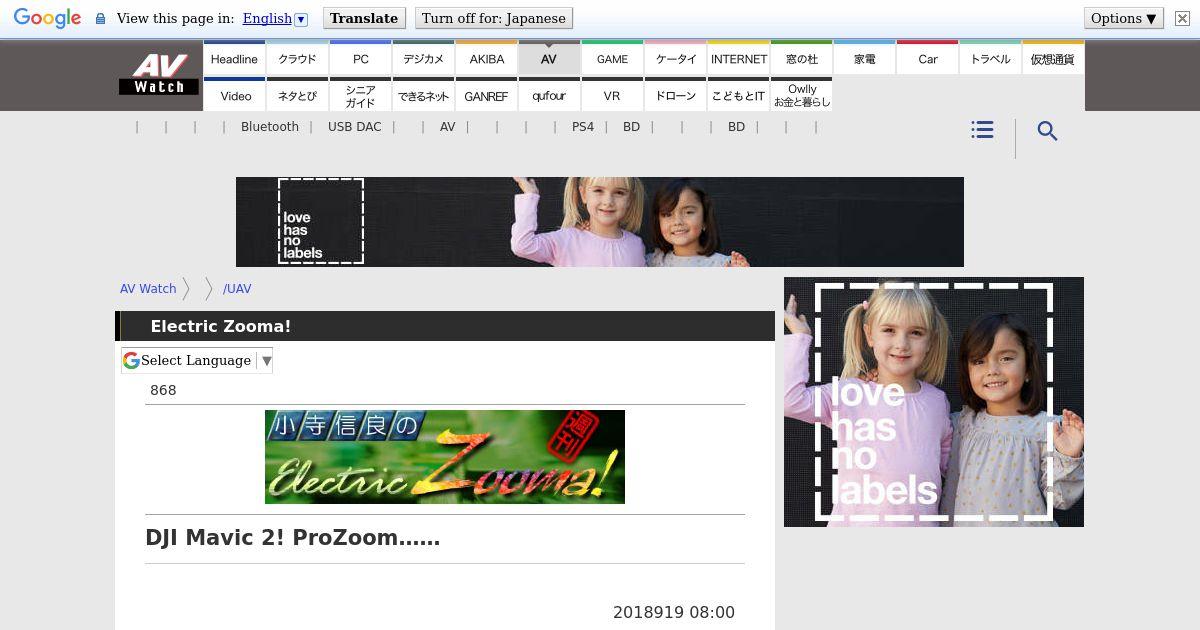Image resolution: width=1200 pixels, height=630 pixels.
Task: Close the Google Translate bar
Action: [x=1181, y=18]
